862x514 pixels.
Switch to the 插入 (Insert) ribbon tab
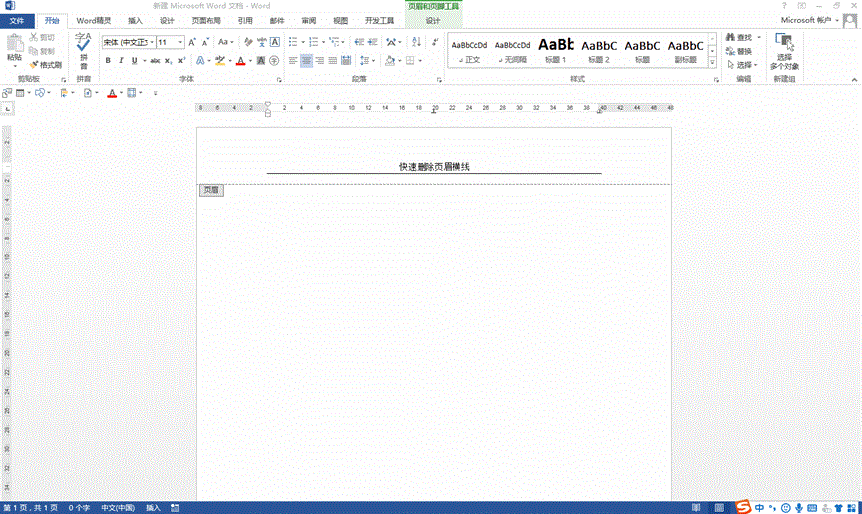click(x=135, y=20)
